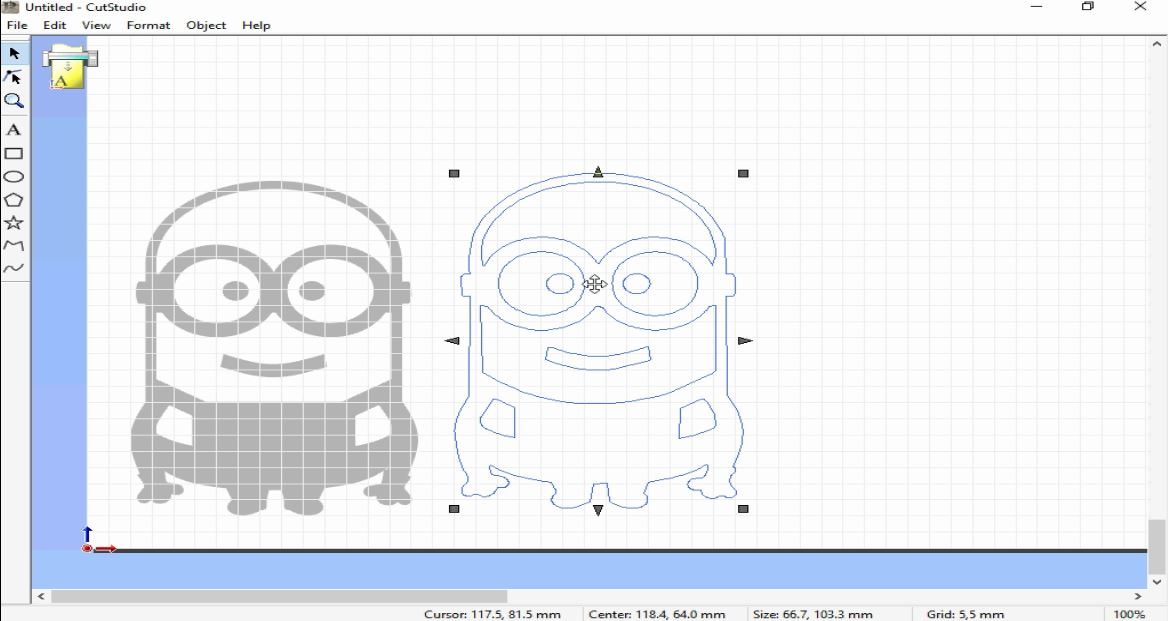Click the vertical scrollbar down arrow
This screenshot has height=621, width=1168.
[1157, 582]
